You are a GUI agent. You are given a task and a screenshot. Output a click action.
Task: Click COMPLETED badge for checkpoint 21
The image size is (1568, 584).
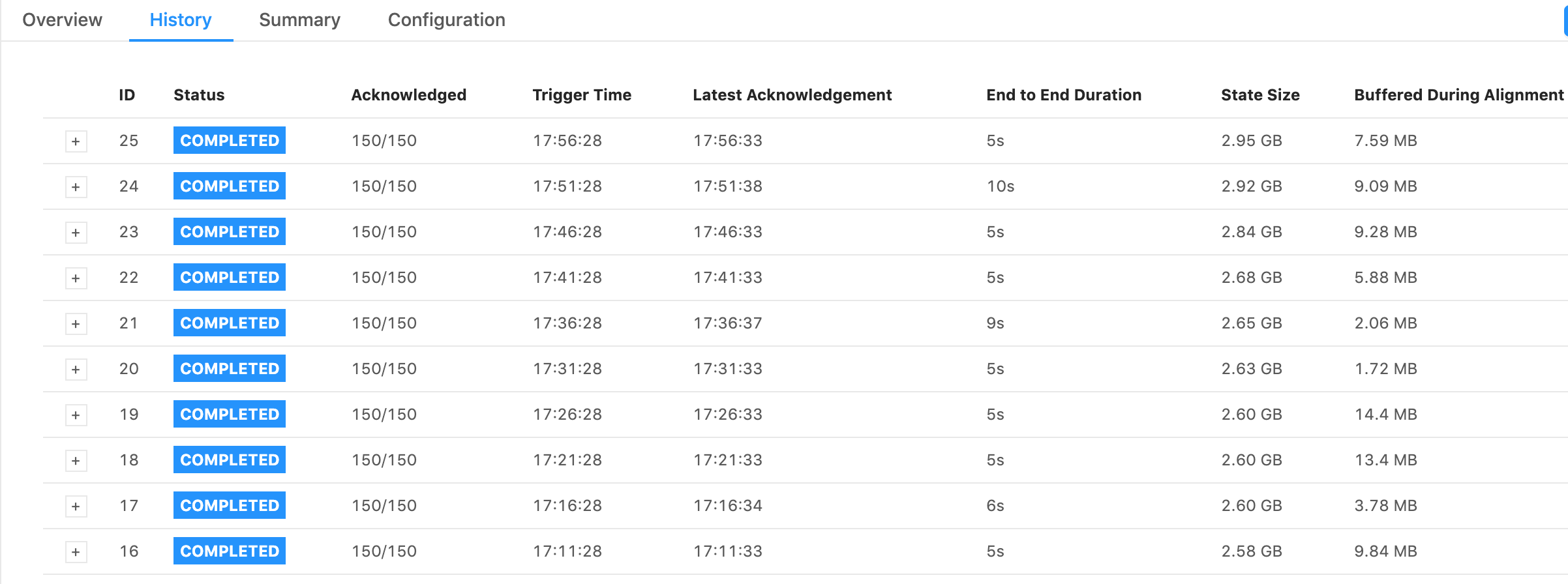coord(230,323)
